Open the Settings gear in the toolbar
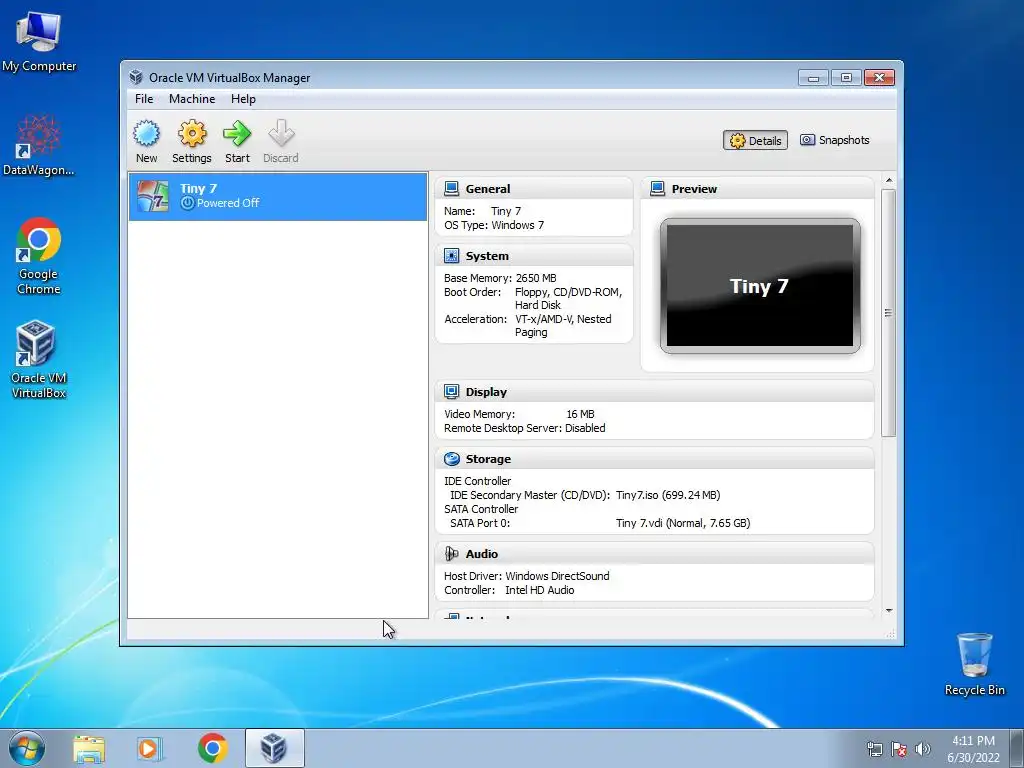Image resolution: width=1024 pixels, height=768 pixels. click(192, 134)
